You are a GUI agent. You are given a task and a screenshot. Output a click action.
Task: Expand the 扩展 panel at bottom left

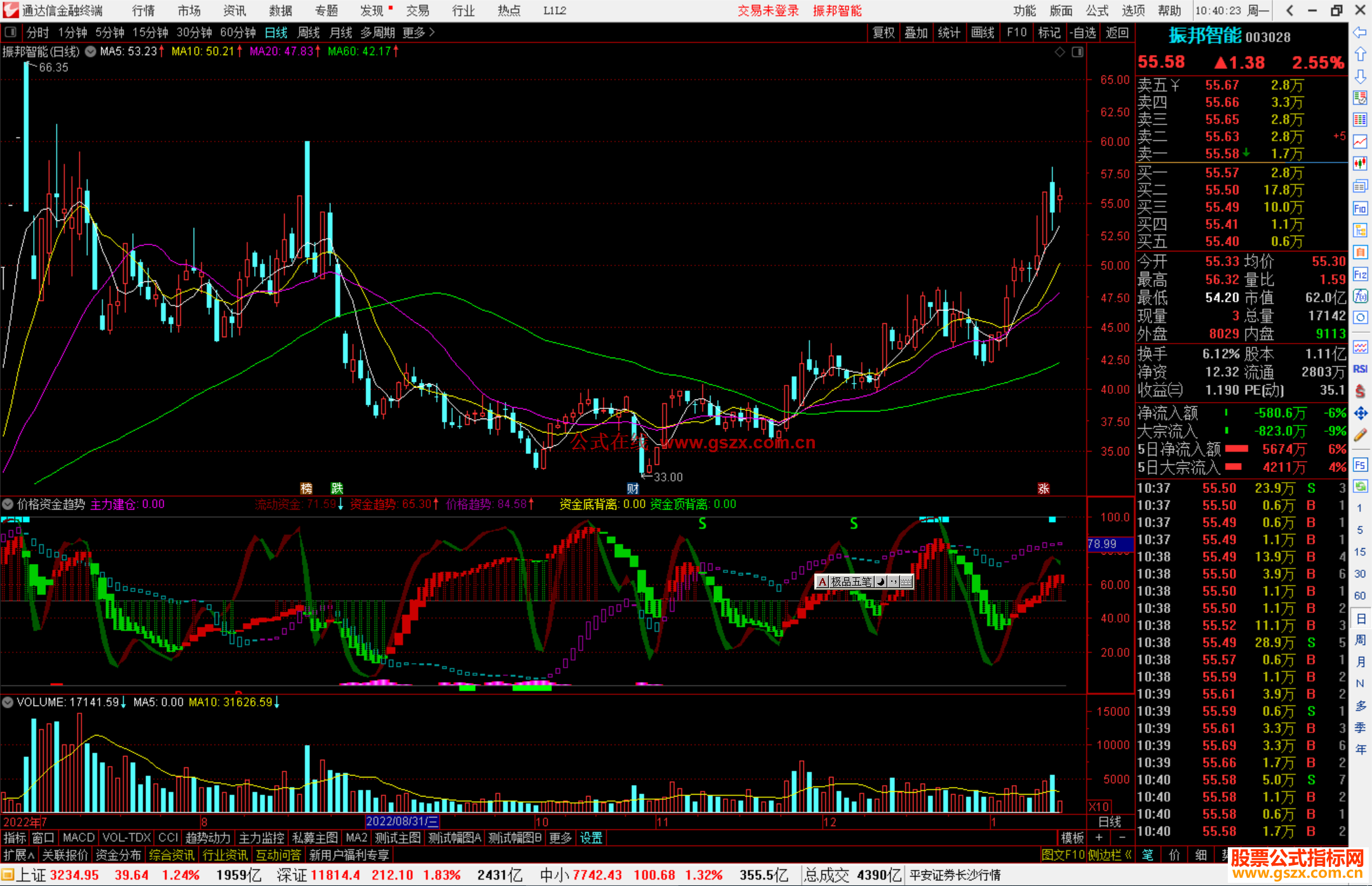pos(19,855)
